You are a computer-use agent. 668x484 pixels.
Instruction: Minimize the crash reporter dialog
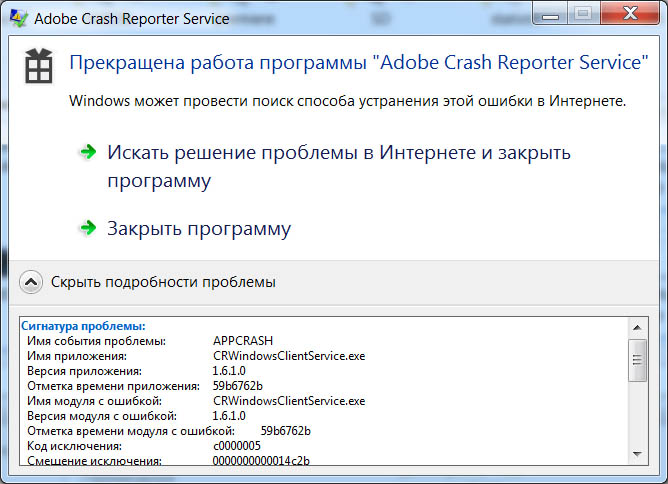click(x=550, y=15)
